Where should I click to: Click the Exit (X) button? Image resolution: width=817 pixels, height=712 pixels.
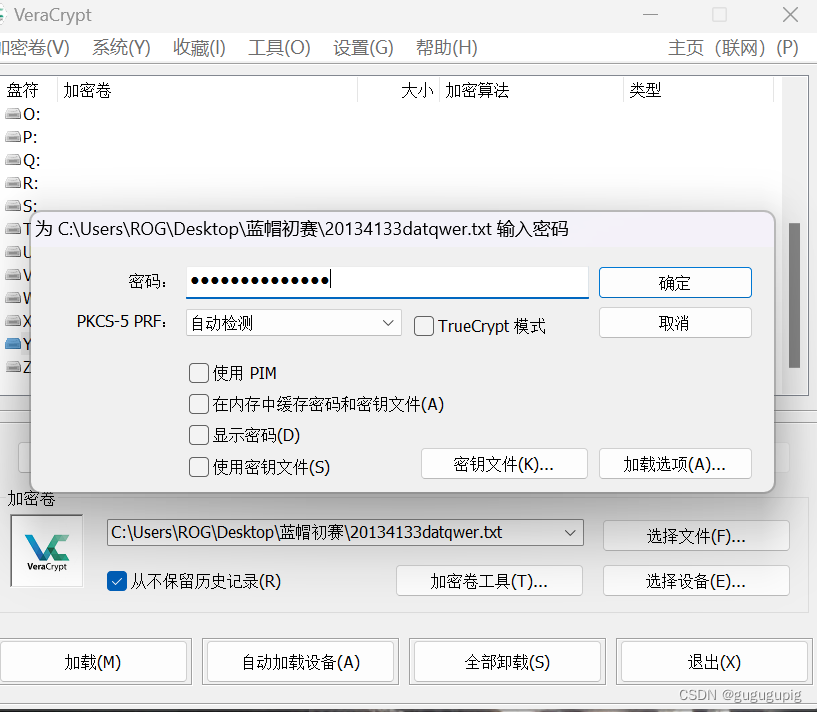714,661
